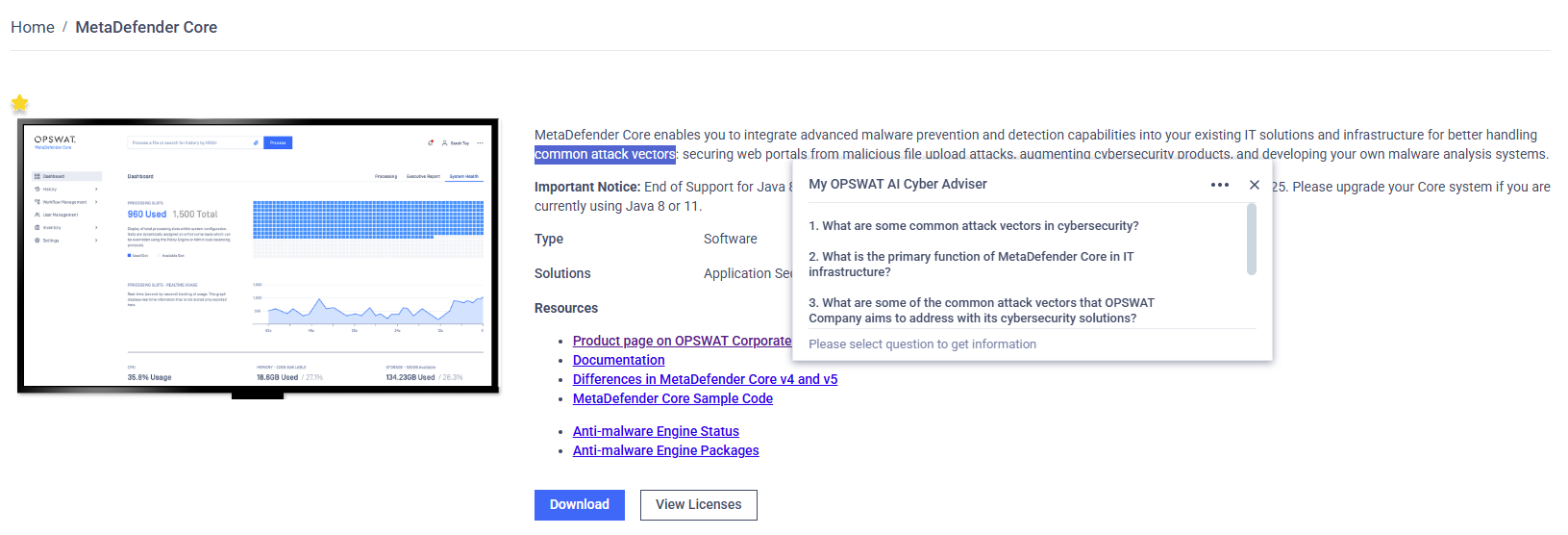Click the MetaDefender Core dashboard screenshot thumbnail
This screenshot has height=535, width=1568.
click(259, 257)
